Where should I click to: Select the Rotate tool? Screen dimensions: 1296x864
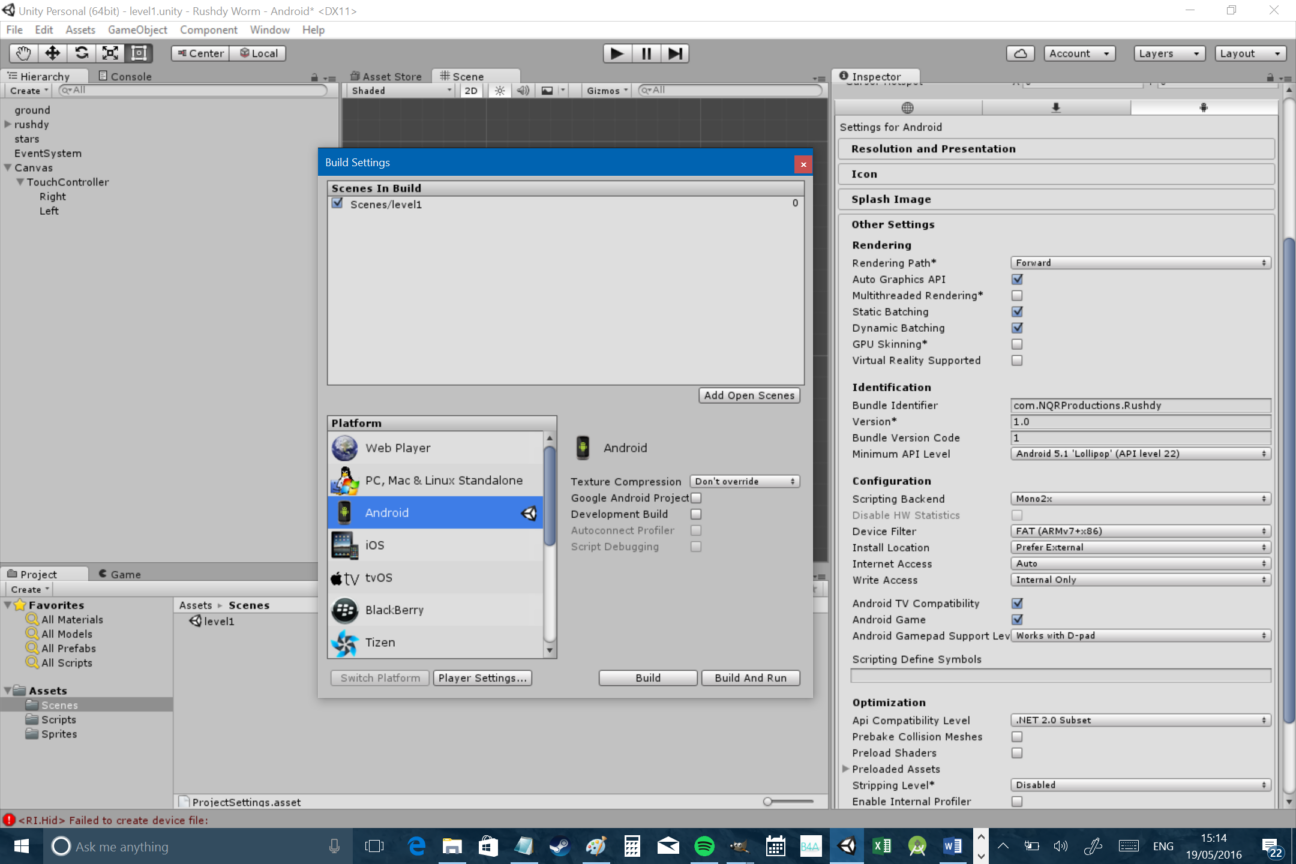pos(80,53)
